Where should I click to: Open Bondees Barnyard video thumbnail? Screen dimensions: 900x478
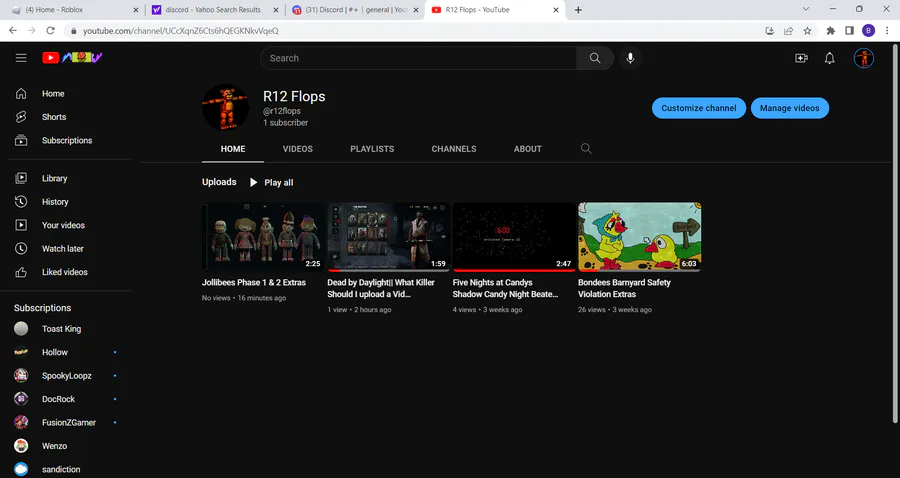coord(639,236)
